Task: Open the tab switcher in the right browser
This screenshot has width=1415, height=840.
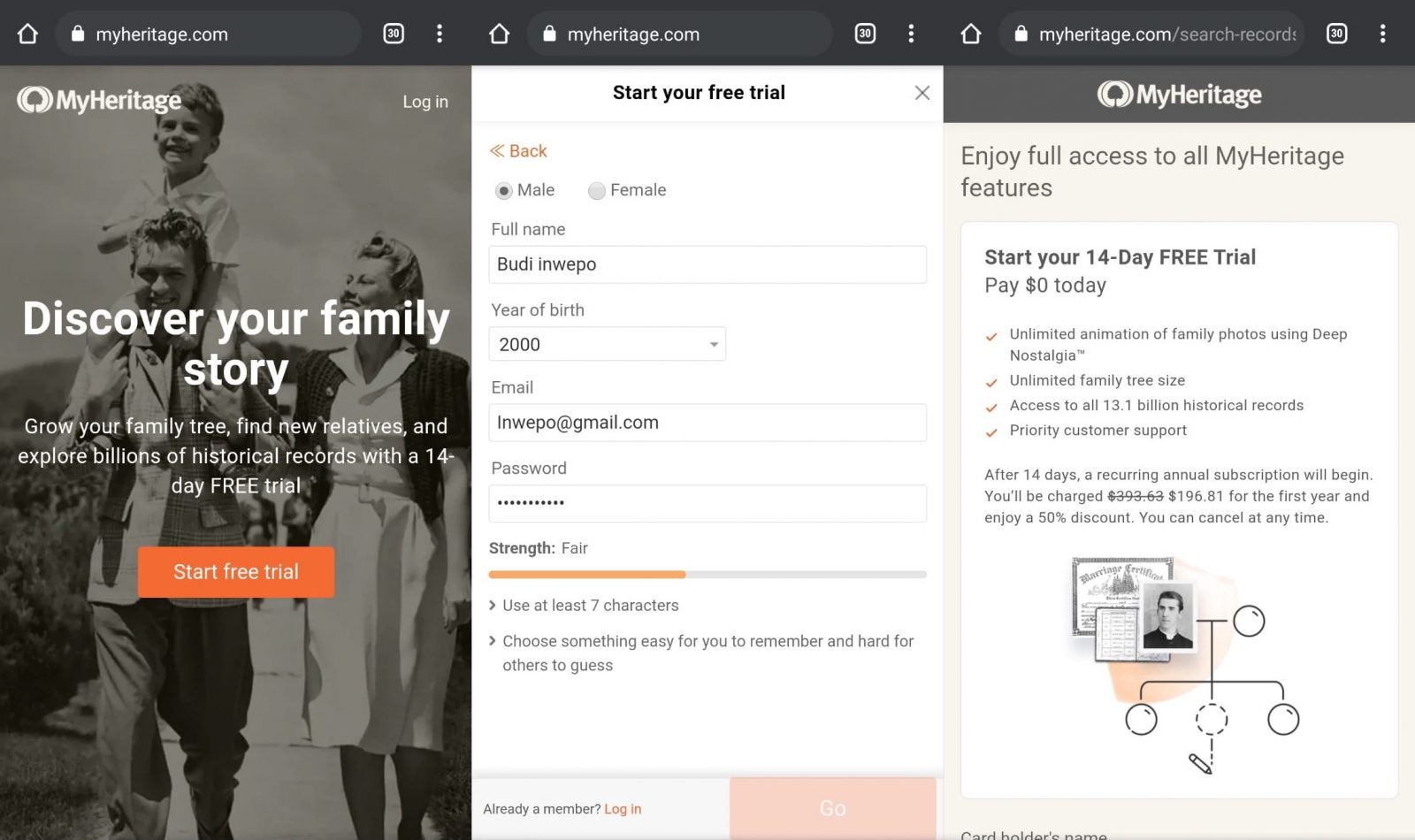Action: [1336, 34]
